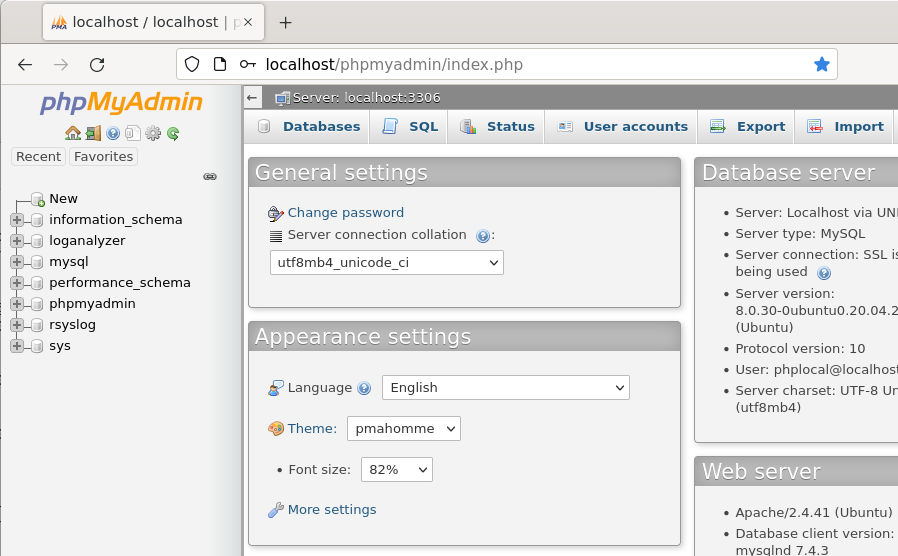Click the help icon next to Language
Screen dimensions: 898x556
(x=364, y=388)
